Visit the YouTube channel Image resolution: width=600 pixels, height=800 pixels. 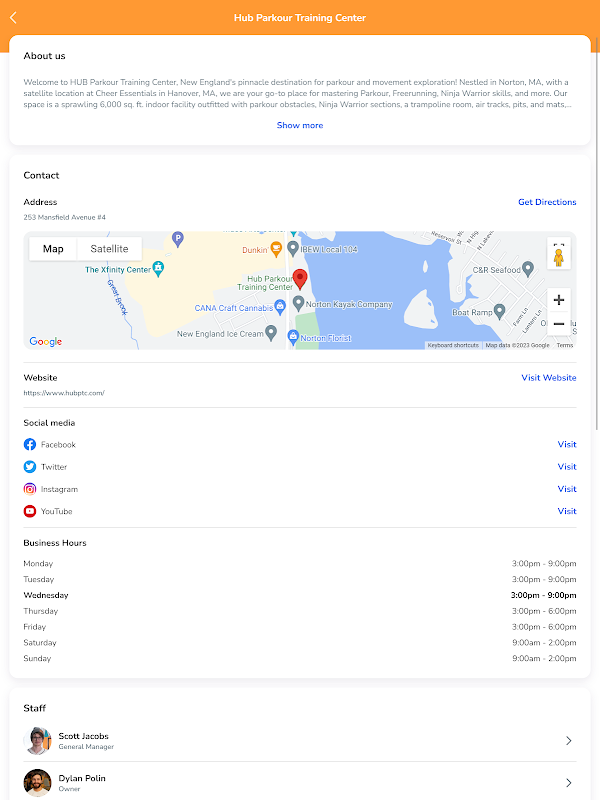coord(567,511)
